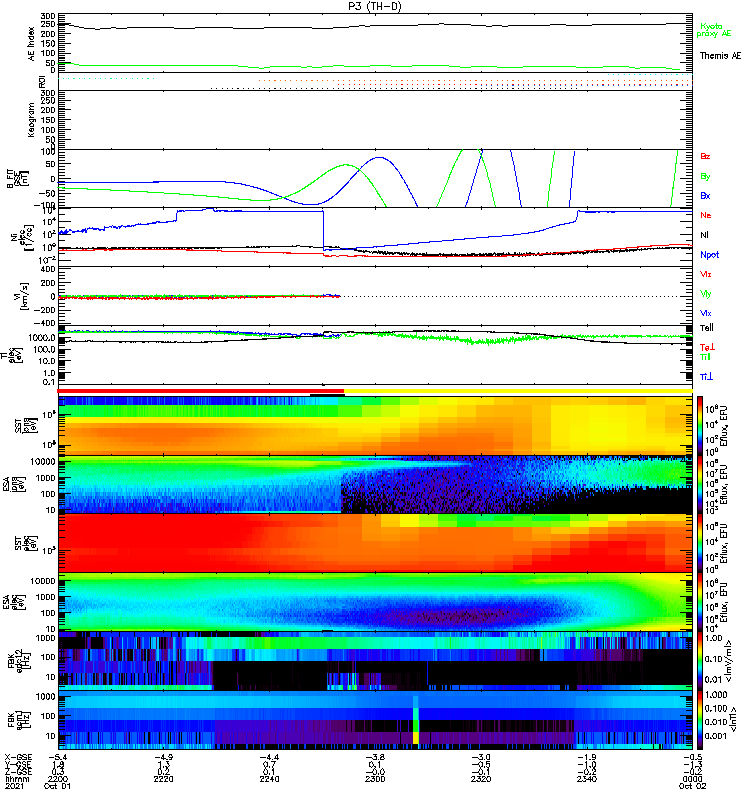Click the AE Index axis label

32,43
